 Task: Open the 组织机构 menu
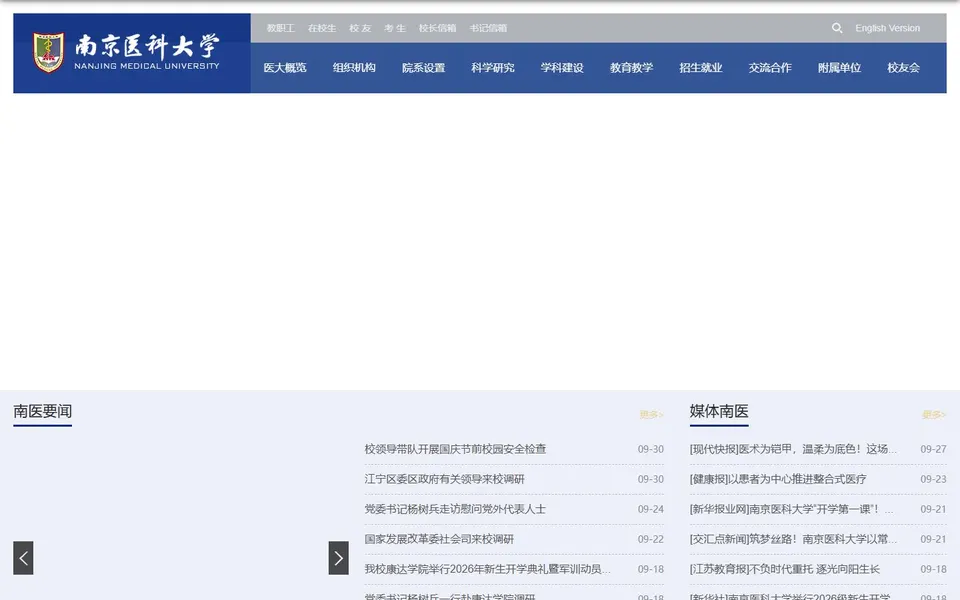[x=354, y=68]
